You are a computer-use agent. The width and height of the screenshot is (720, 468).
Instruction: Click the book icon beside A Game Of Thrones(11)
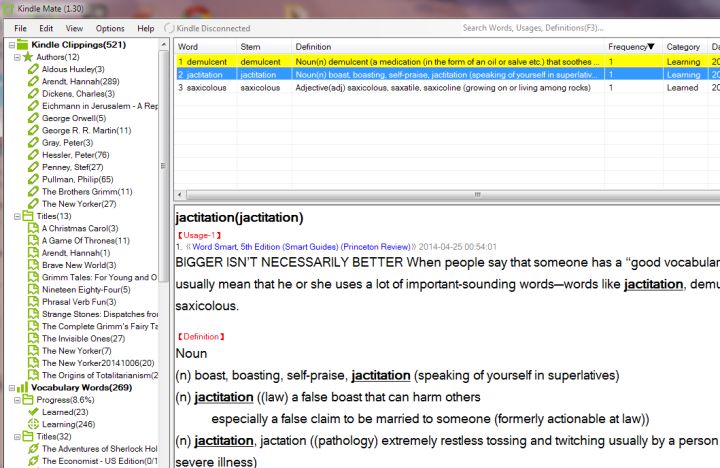pos(33,241)
